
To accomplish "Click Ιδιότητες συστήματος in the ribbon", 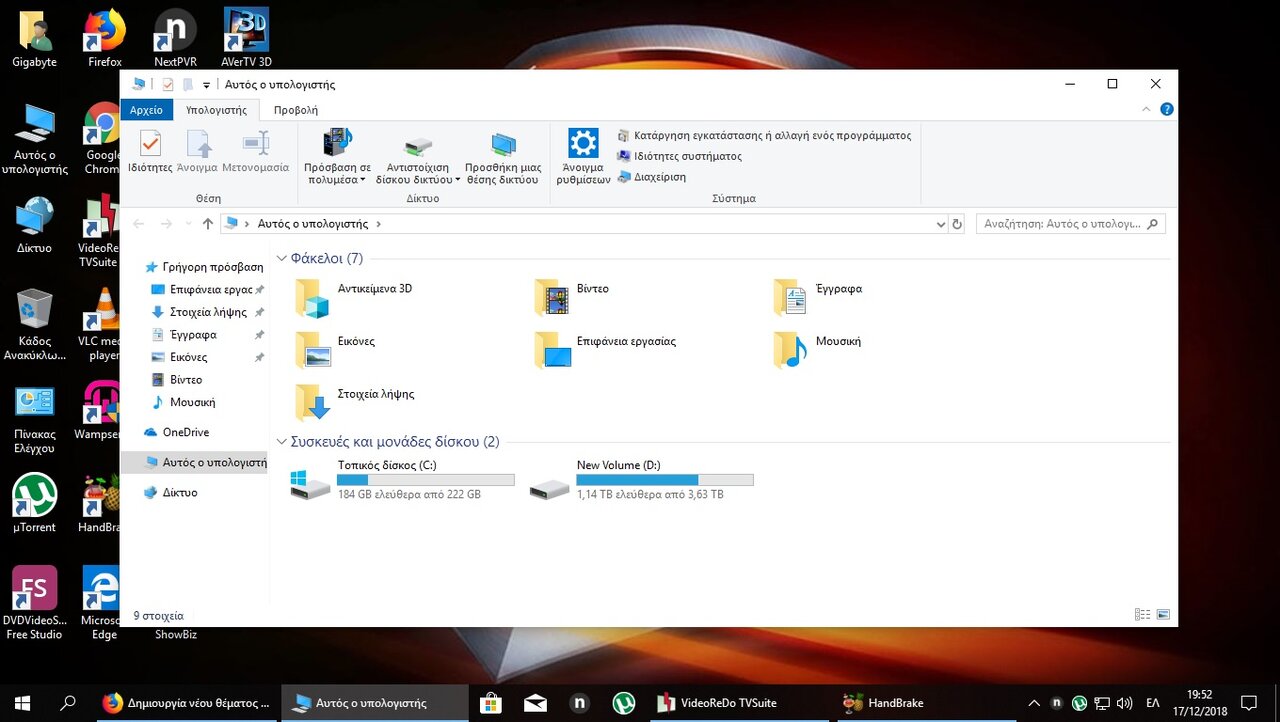I will pyautogui.click(x=687, y=156).
